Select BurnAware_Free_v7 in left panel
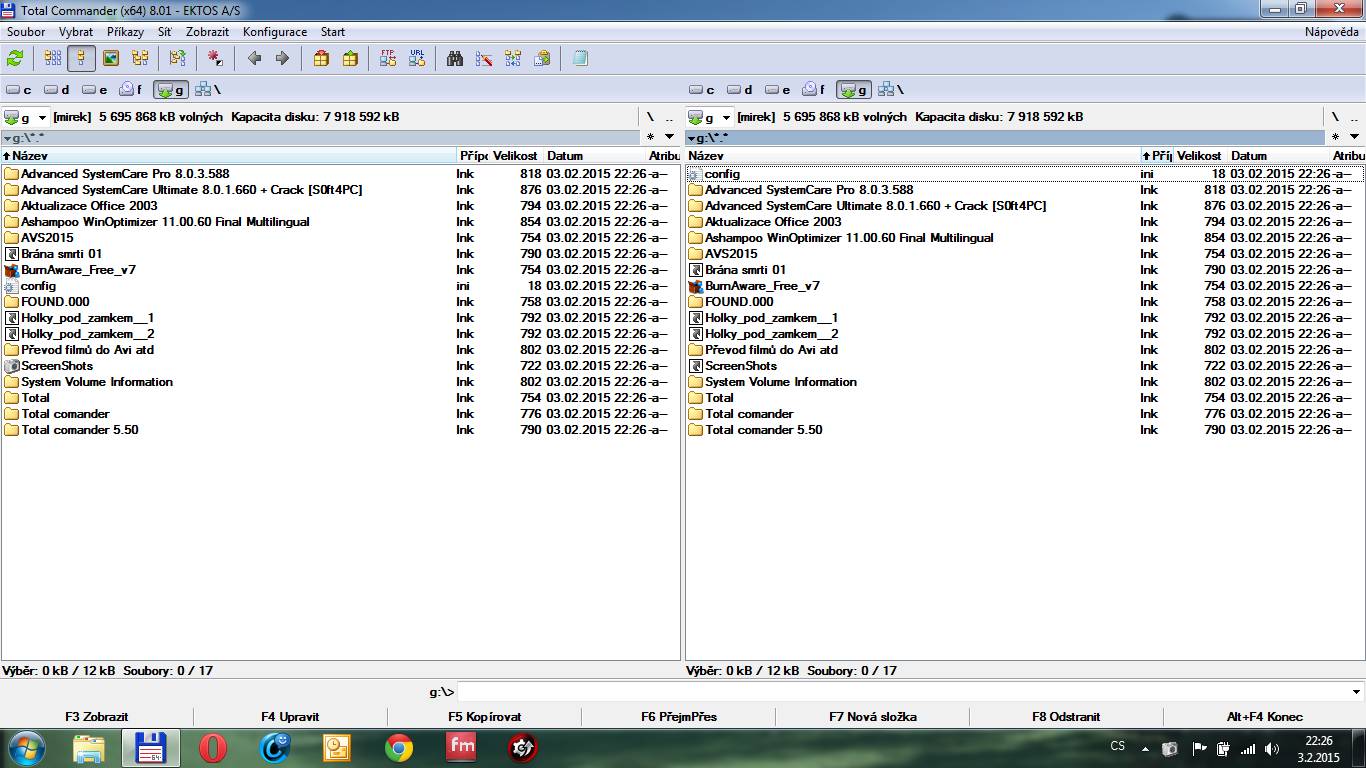The image size is (1366, 768). 78,270
